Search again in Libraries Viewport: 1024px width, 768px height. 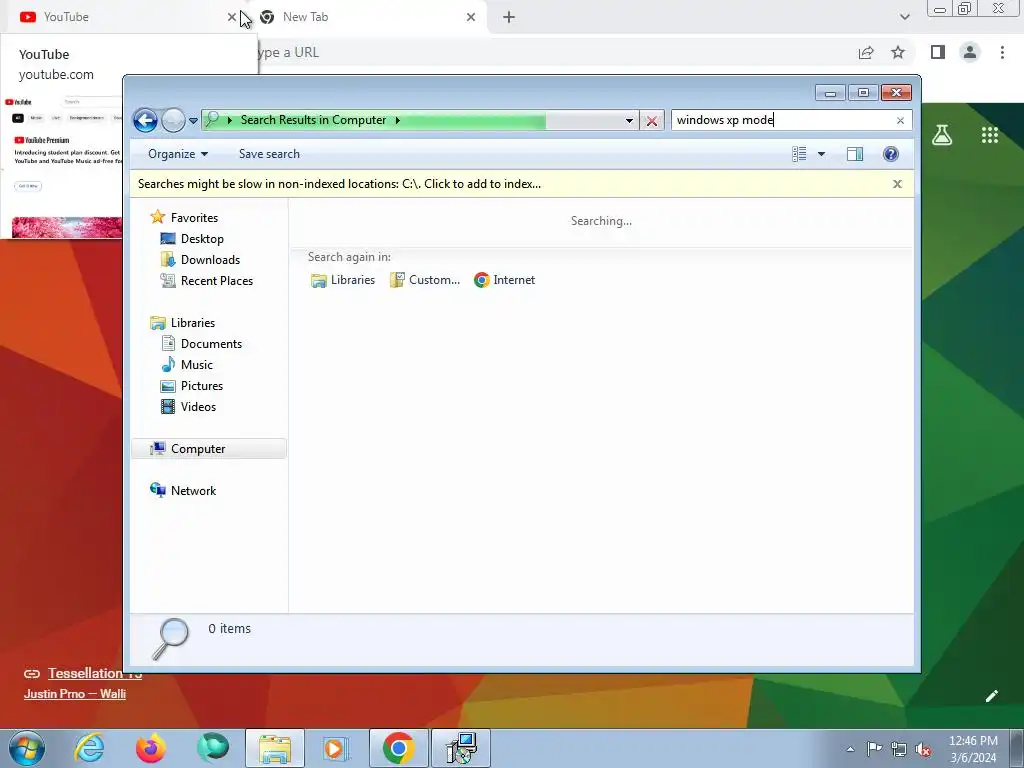pyautogui.click(x=343, y=280)
